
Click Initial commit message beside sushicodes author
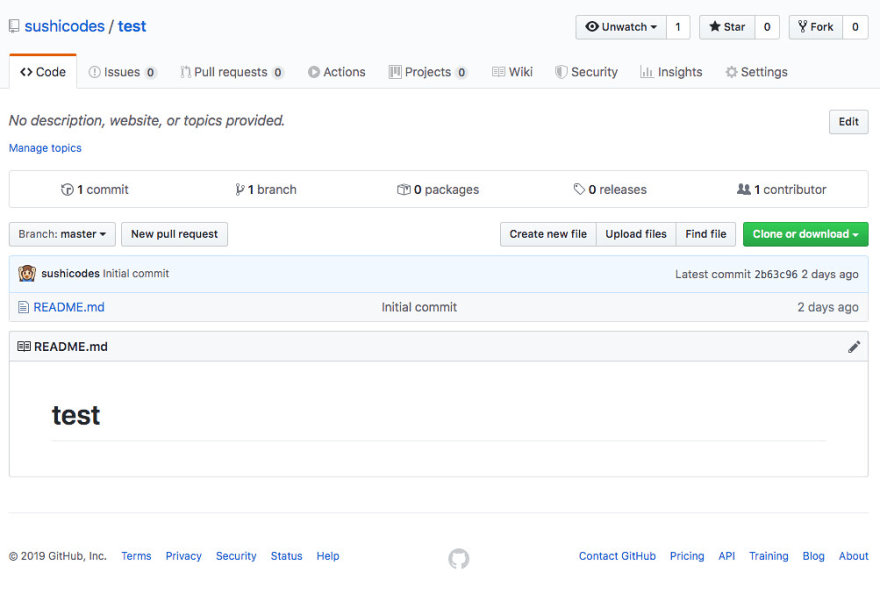pos(136,273)
